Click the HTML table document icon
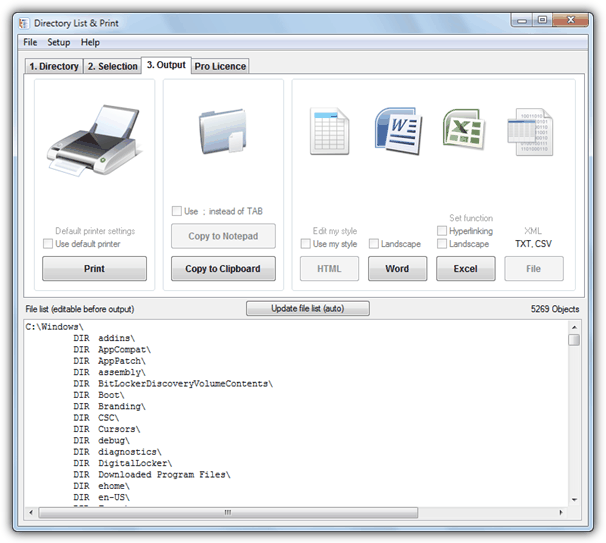 tap(328, 132)
